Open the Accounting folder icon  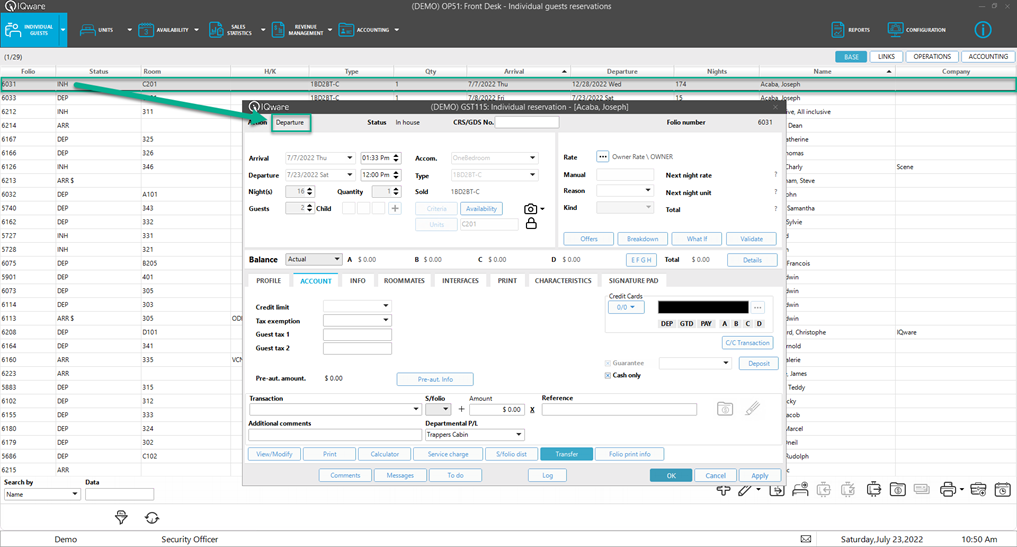click(x=346, y=30)
